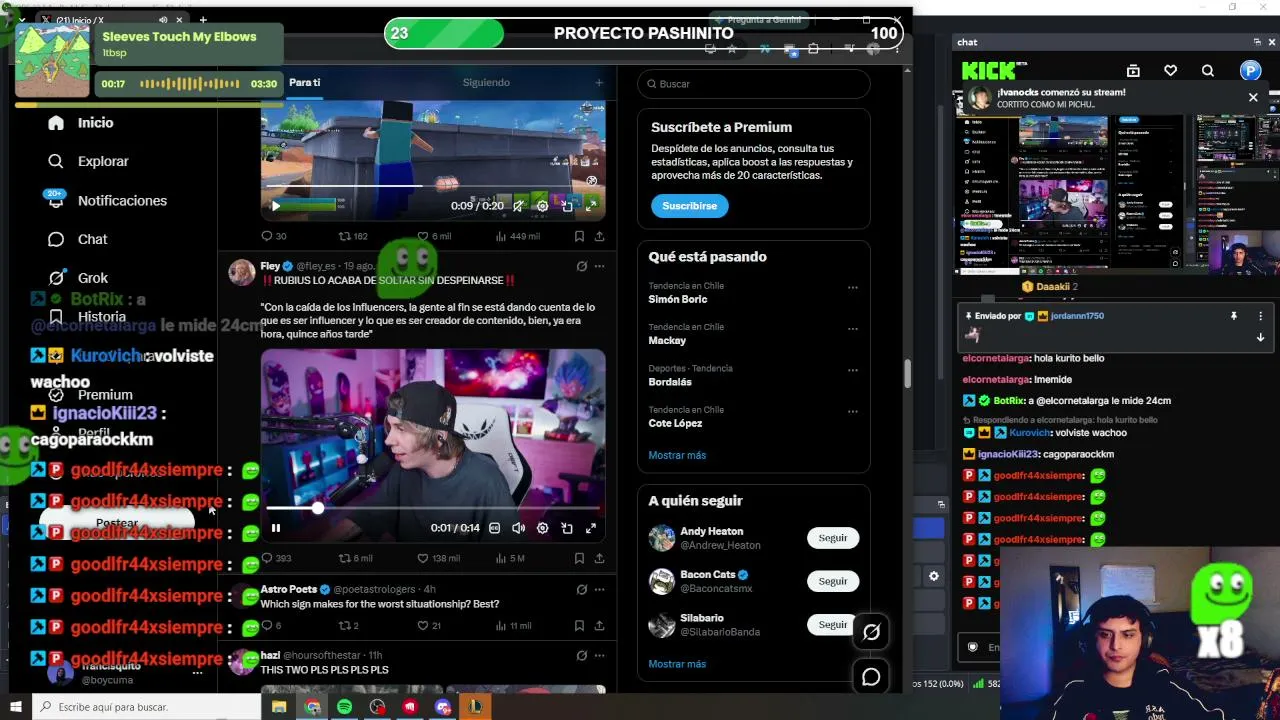Open the pinned message options menu in Kick

tap(1260, 316)
